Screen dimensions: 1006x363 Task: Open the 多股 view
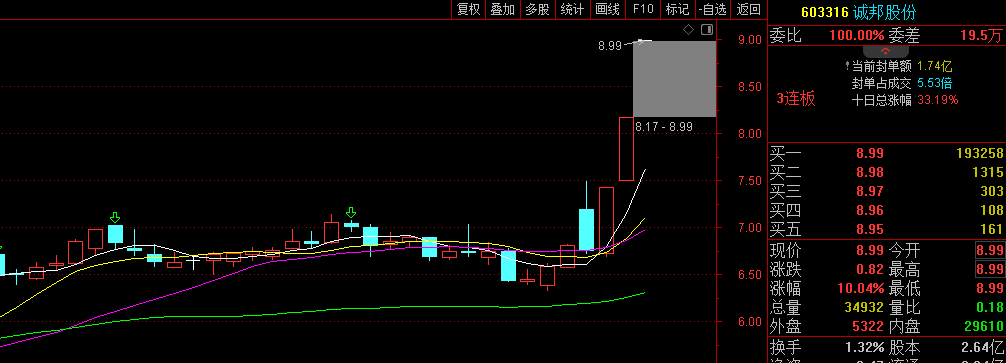537,9
